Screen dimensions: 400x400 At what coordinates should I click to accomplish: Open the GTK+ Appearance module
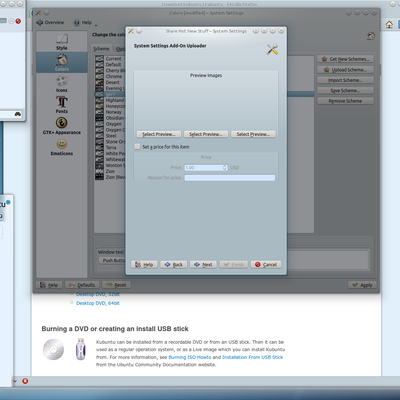[62, 126]
